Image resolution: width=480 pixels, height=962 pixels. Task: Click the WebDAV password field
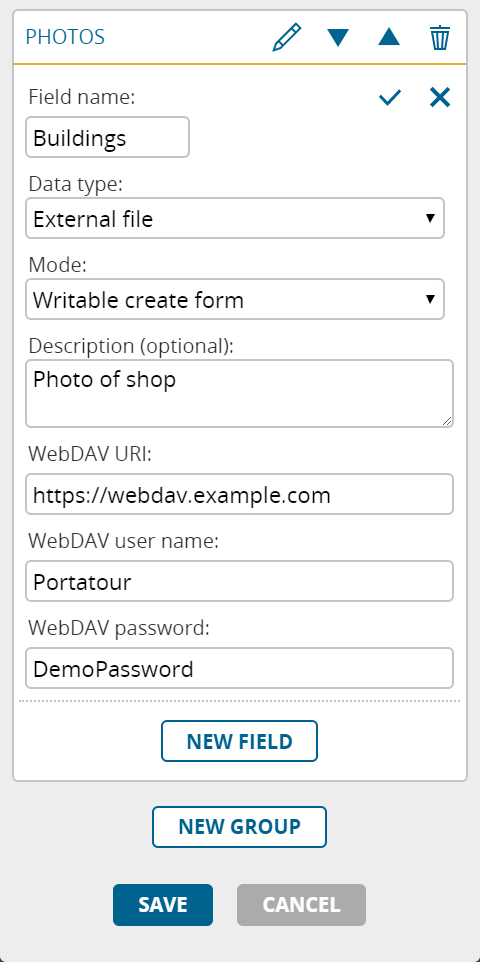(x=239, y=668)
